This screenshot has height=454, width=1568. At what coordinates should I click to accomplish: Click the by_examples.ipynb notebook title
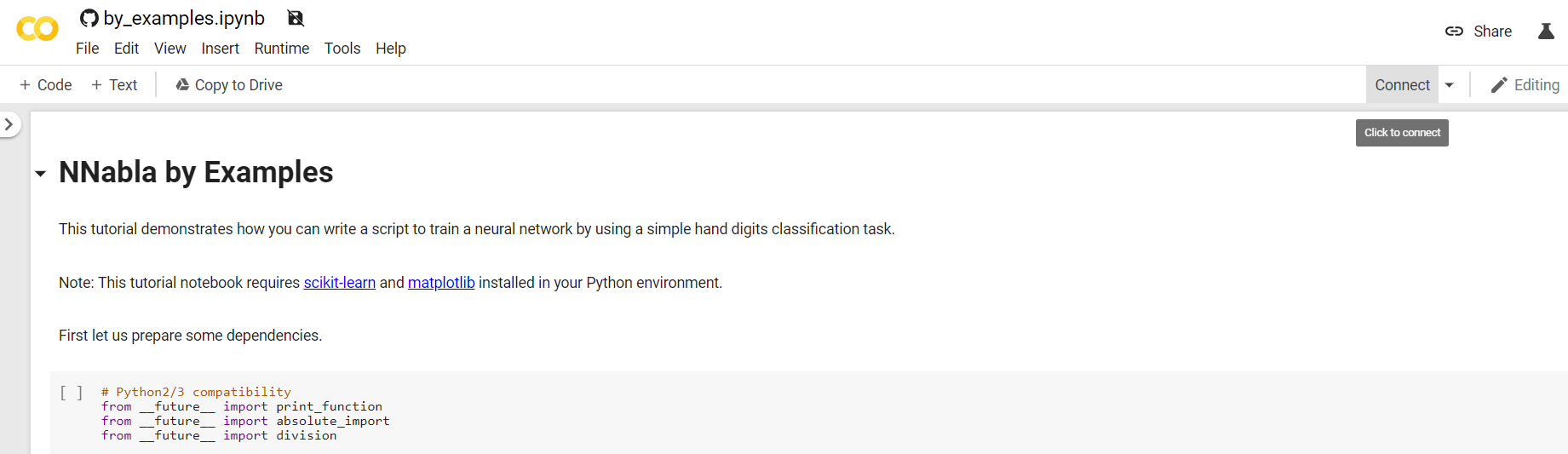[x=184, y=18]
